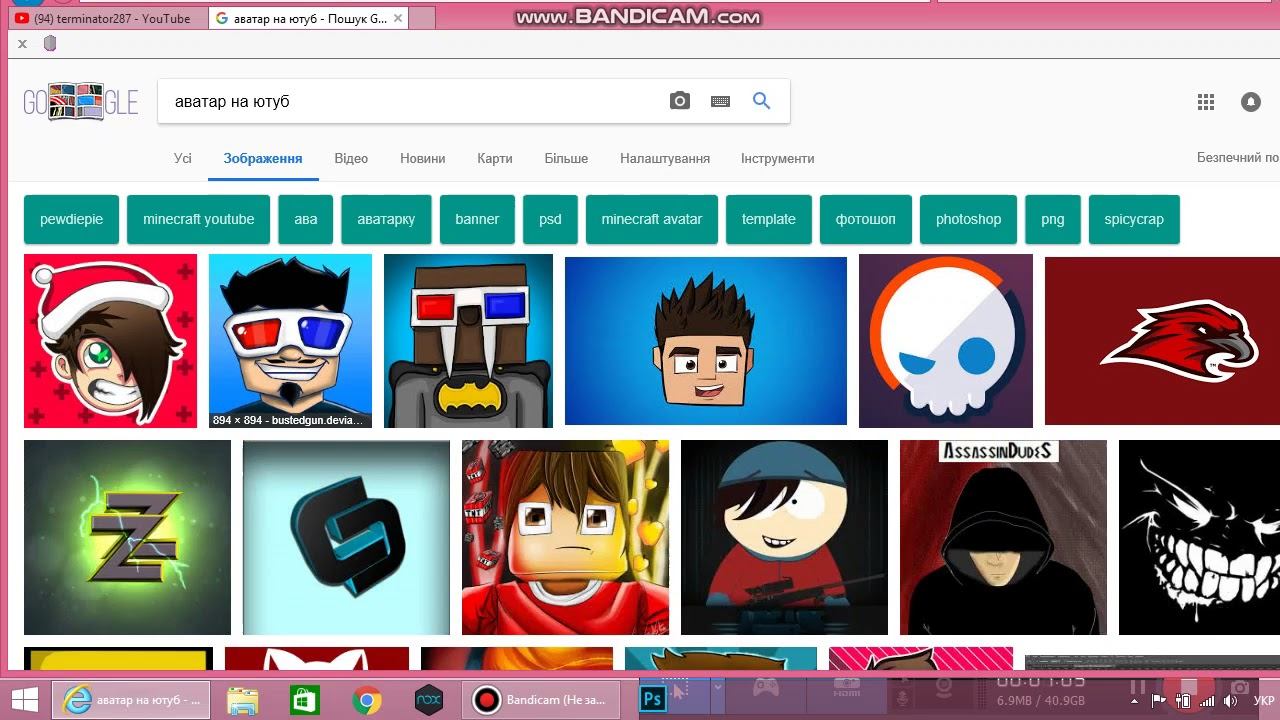Open the blue S logo image
Screen dimensions: 1280x720
tap(346, 537)
